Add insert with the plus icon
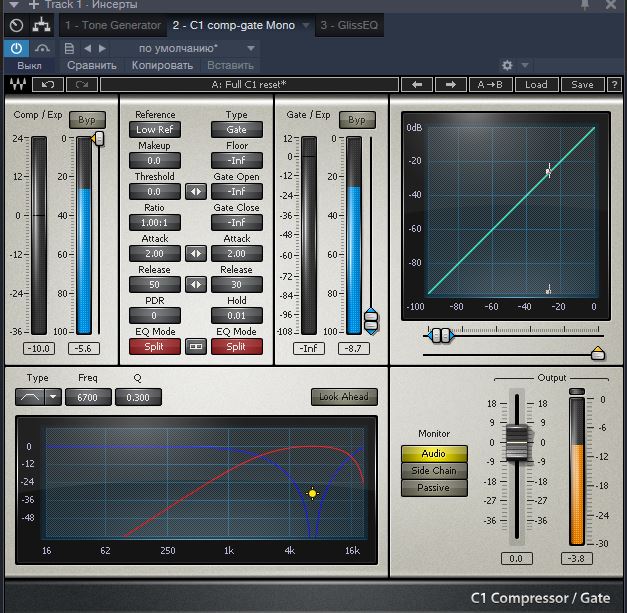627x613 pixels. click(x=34, y=5)
